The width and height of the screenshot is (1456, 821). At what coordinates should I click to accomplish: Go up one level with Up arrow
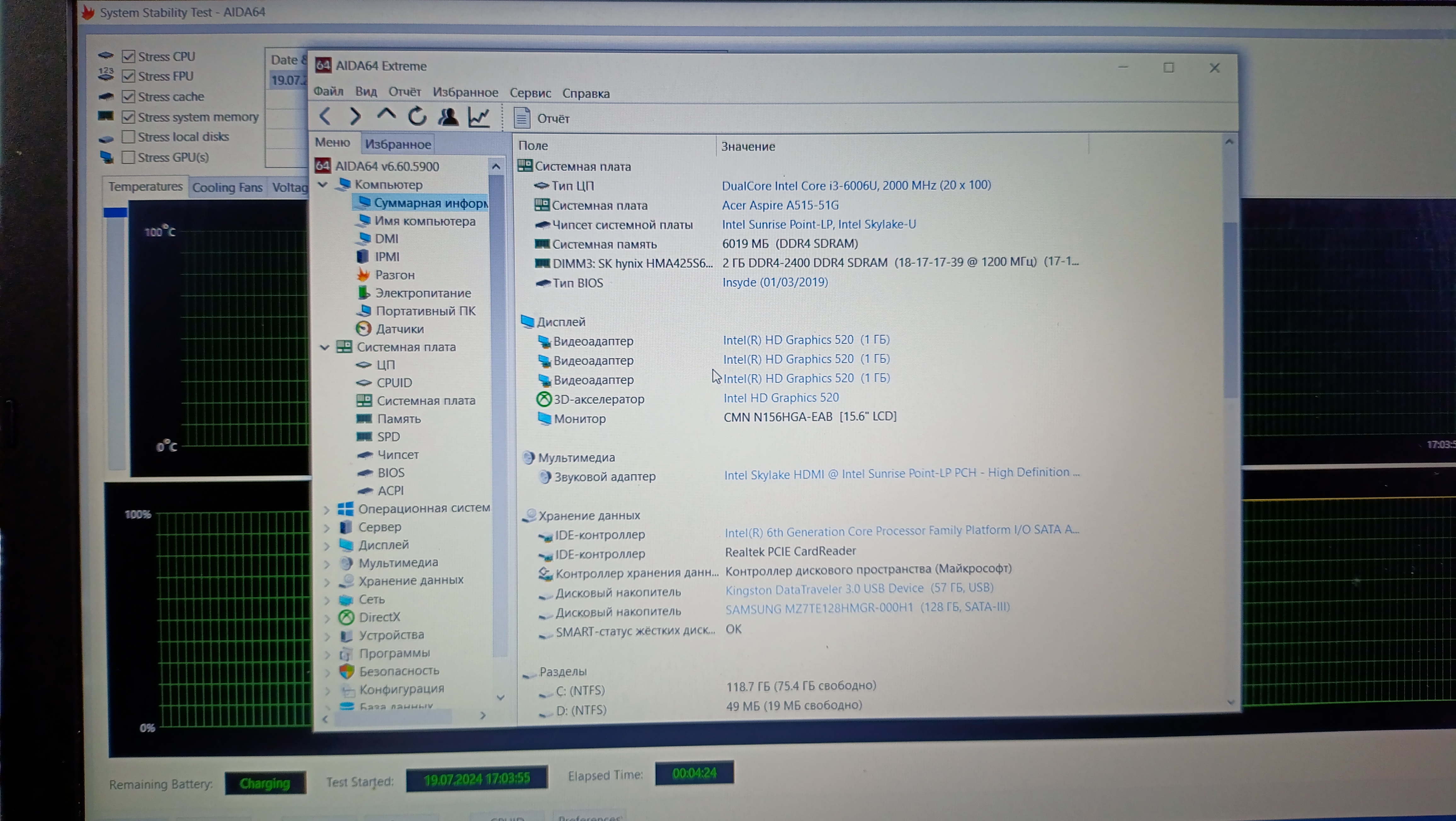(386, 115)
